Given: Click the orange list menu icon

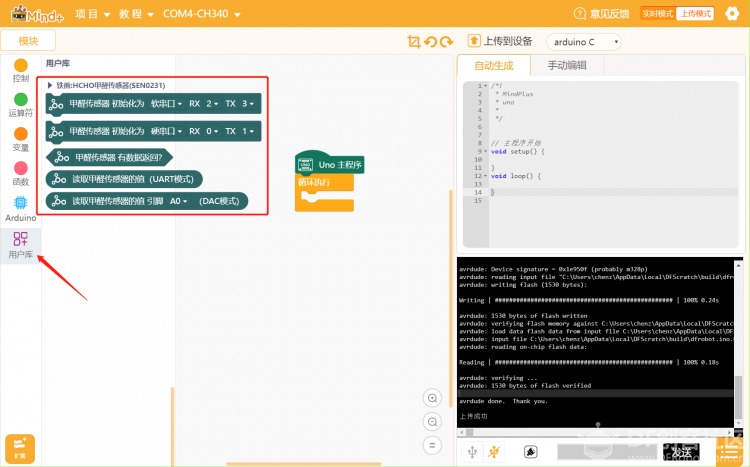Looking at the screenshot, I should click(x=730, y=452).
